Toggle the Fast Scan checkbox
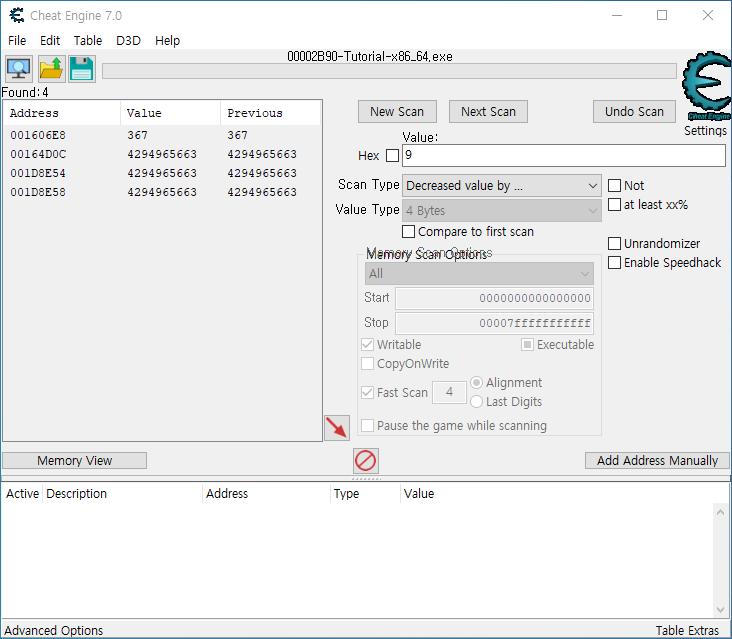 pos(367,393)
